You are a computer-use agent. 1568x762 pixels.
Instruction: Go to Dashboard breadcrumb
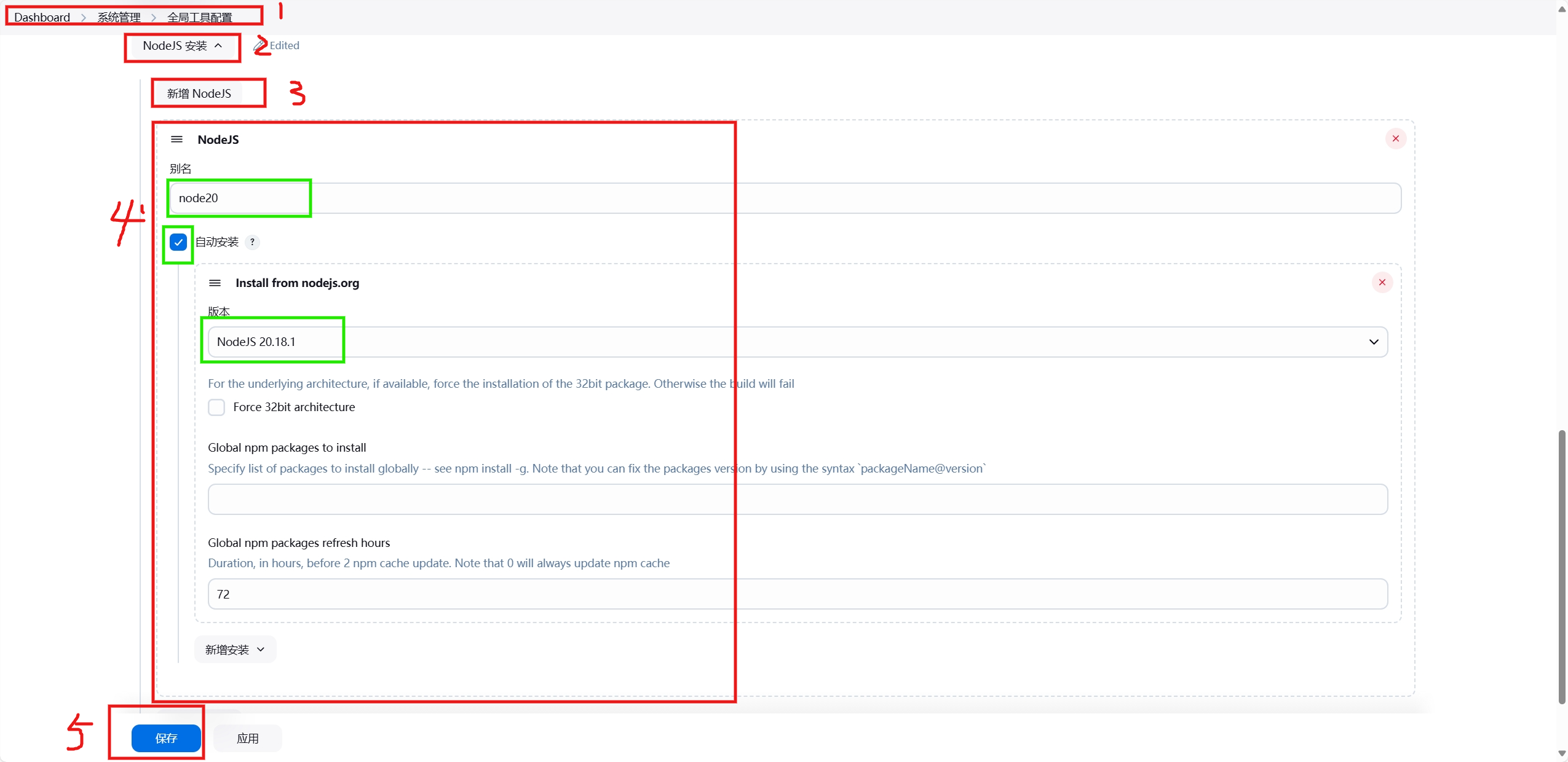pos(42,17)
